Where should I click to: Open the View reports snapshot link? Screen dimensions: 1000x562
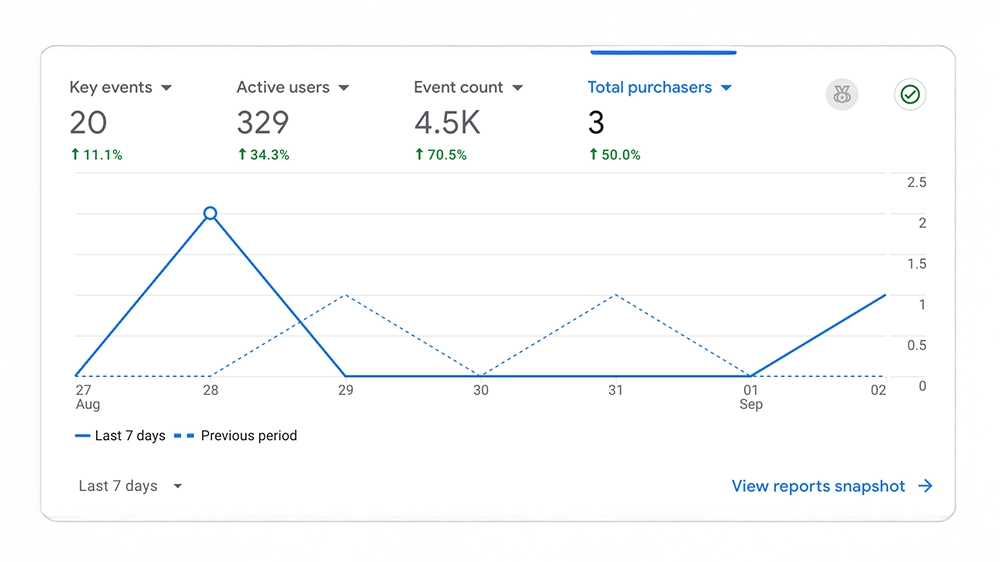pyautogui.click(x=818, y=486)
